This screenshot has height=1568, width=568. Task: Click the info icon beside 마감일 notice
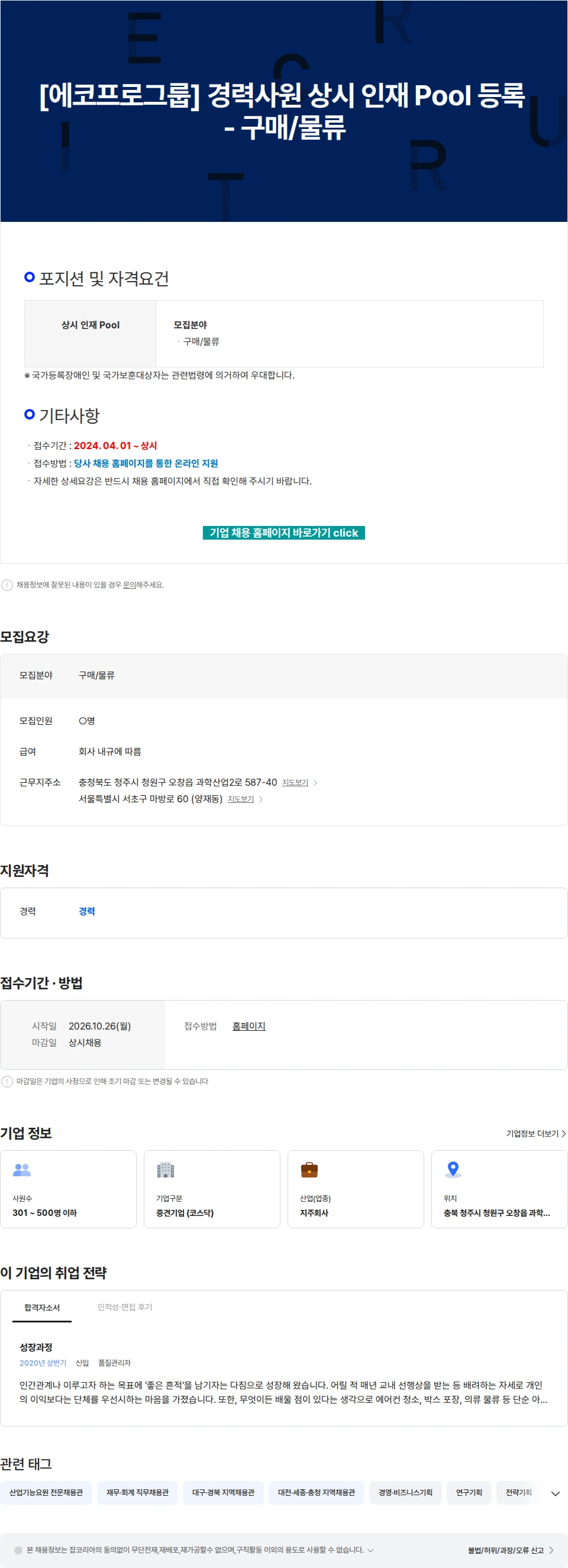7,1081
